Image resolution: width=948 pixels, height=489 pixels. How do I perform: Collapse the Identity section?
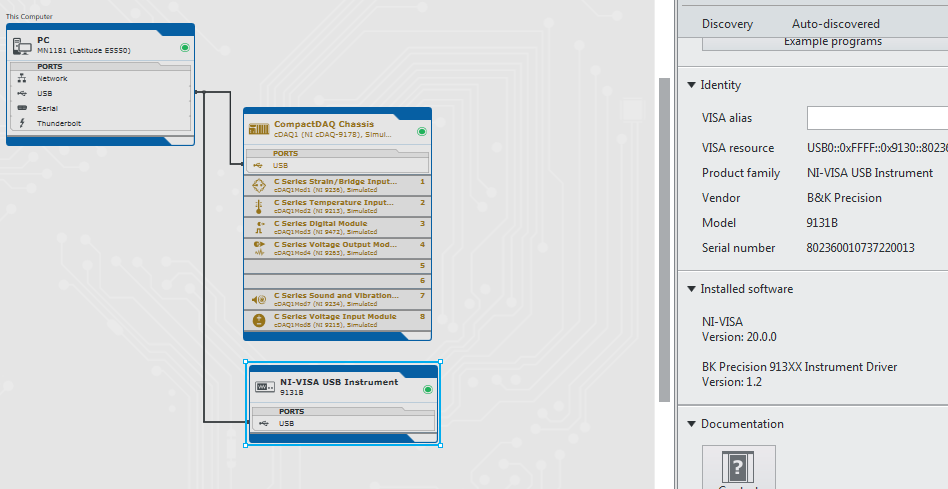(x=692, y=85)
